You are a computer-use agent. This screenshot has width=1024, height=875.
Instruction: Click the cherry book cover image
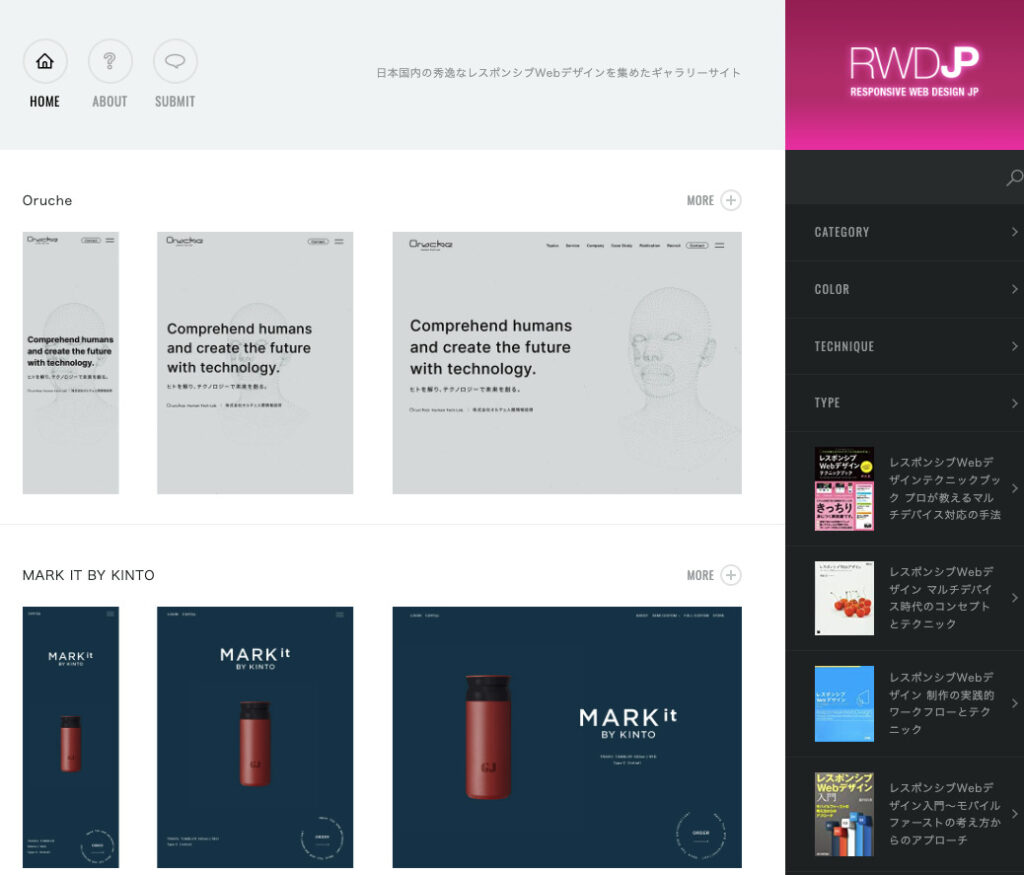pos(844,598)
